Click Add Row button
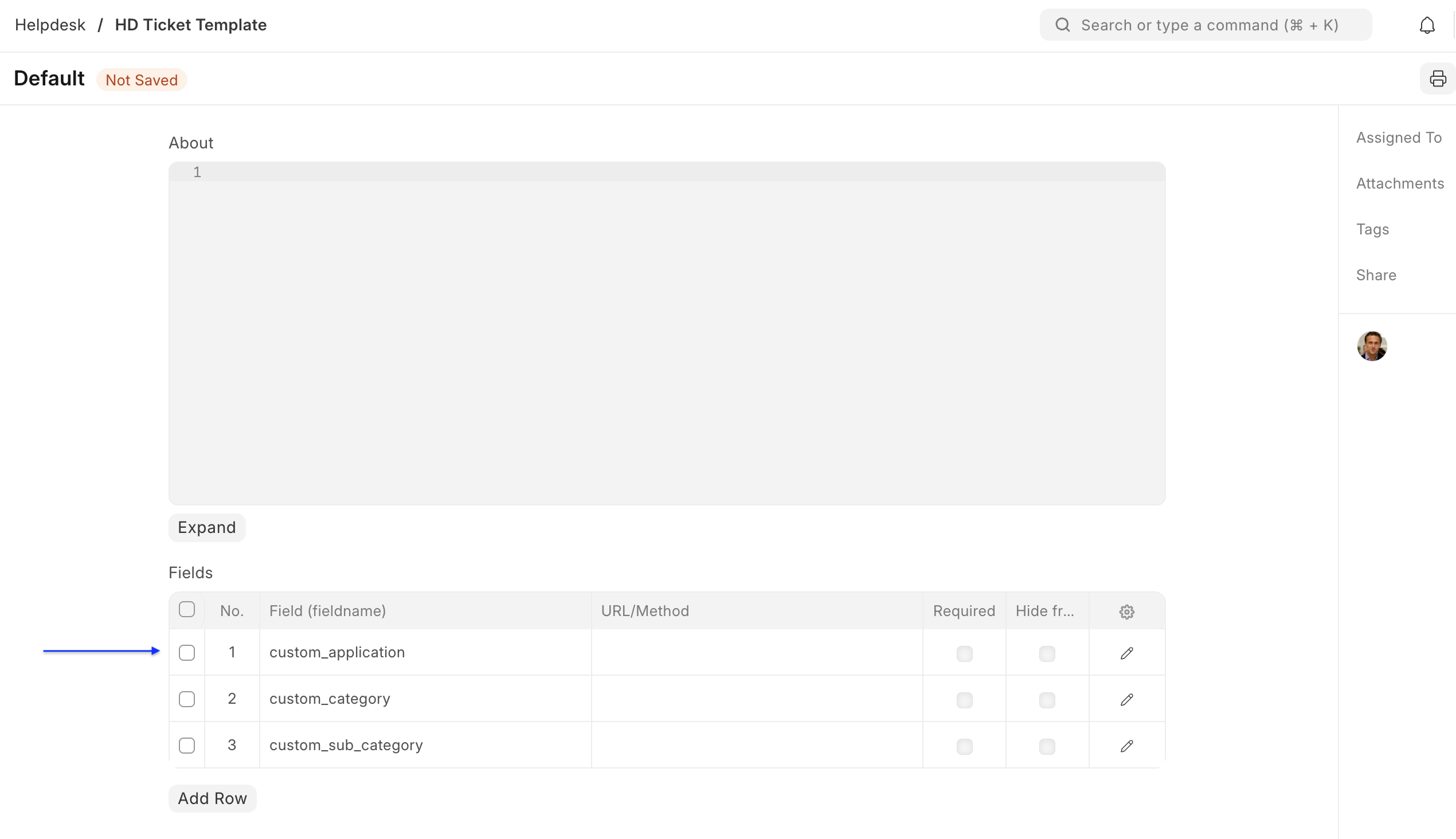 212,798
